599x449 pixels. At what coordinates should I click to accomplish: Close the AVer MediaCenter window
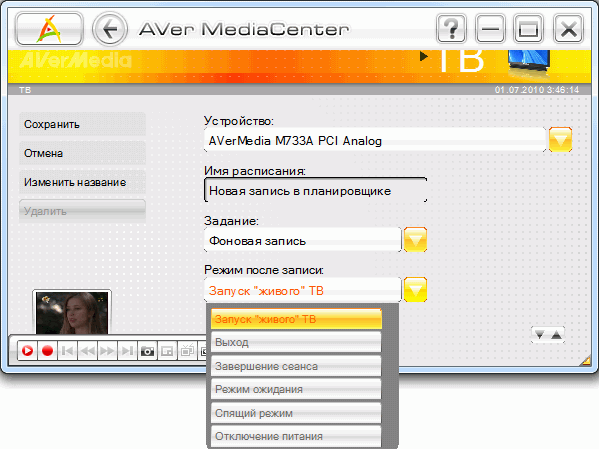(x=568, y=29)
